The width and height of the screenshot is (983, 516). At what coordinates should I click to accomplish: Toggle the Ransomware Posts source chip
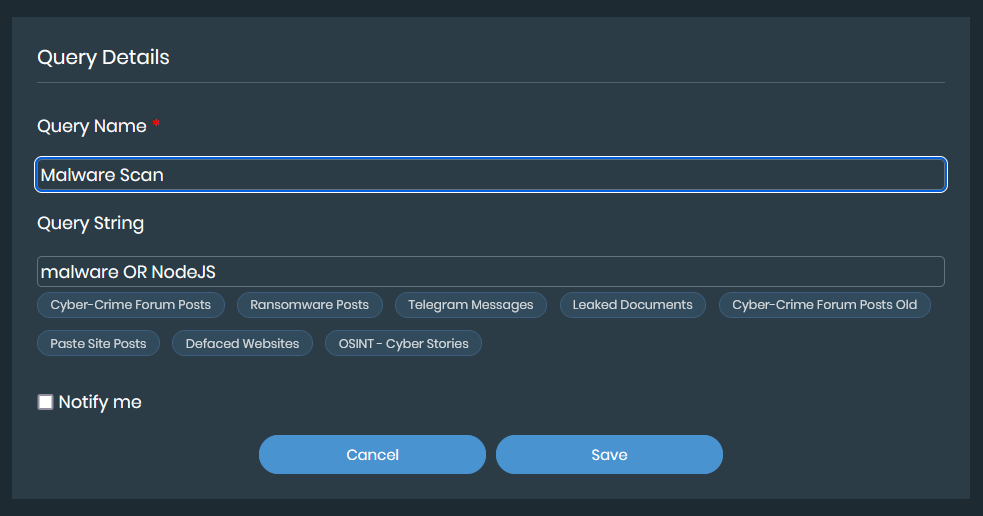pyautogui.click(x=309, y=305)
